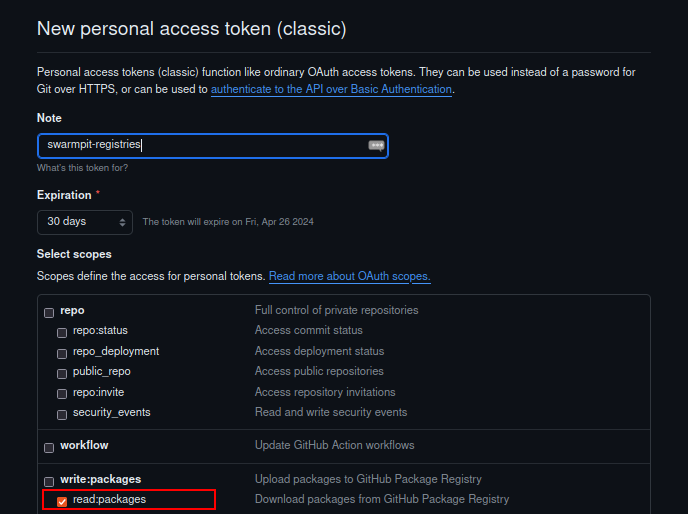This screenshot has height=514, width=688.
Task: Open the Expiration 30 days dropdown
Action: click(85, 222)
